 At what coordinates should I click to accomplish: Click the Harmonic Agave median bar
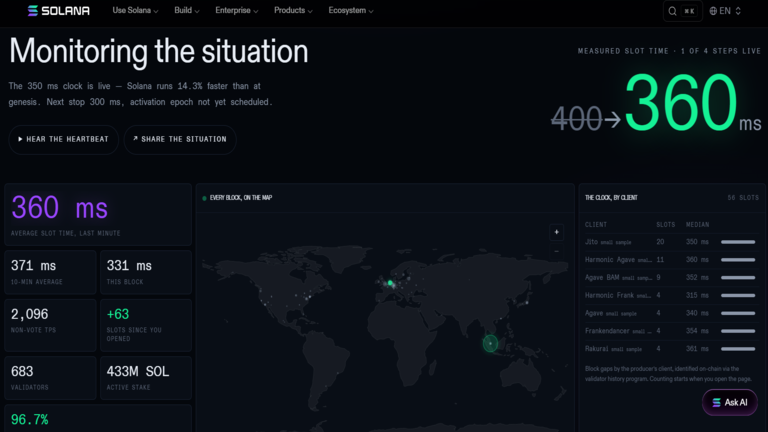[738, 260]
